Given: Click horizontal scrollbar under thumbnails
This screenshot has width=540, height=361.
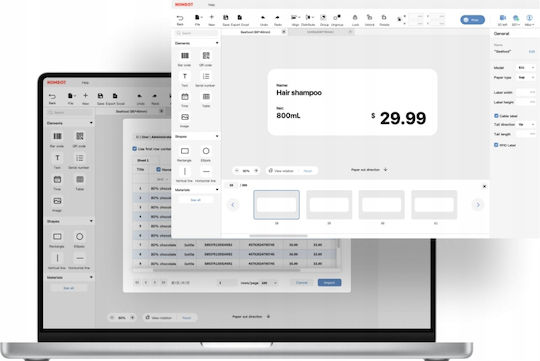Looking at the screenshot, I should tap(278, 236).
